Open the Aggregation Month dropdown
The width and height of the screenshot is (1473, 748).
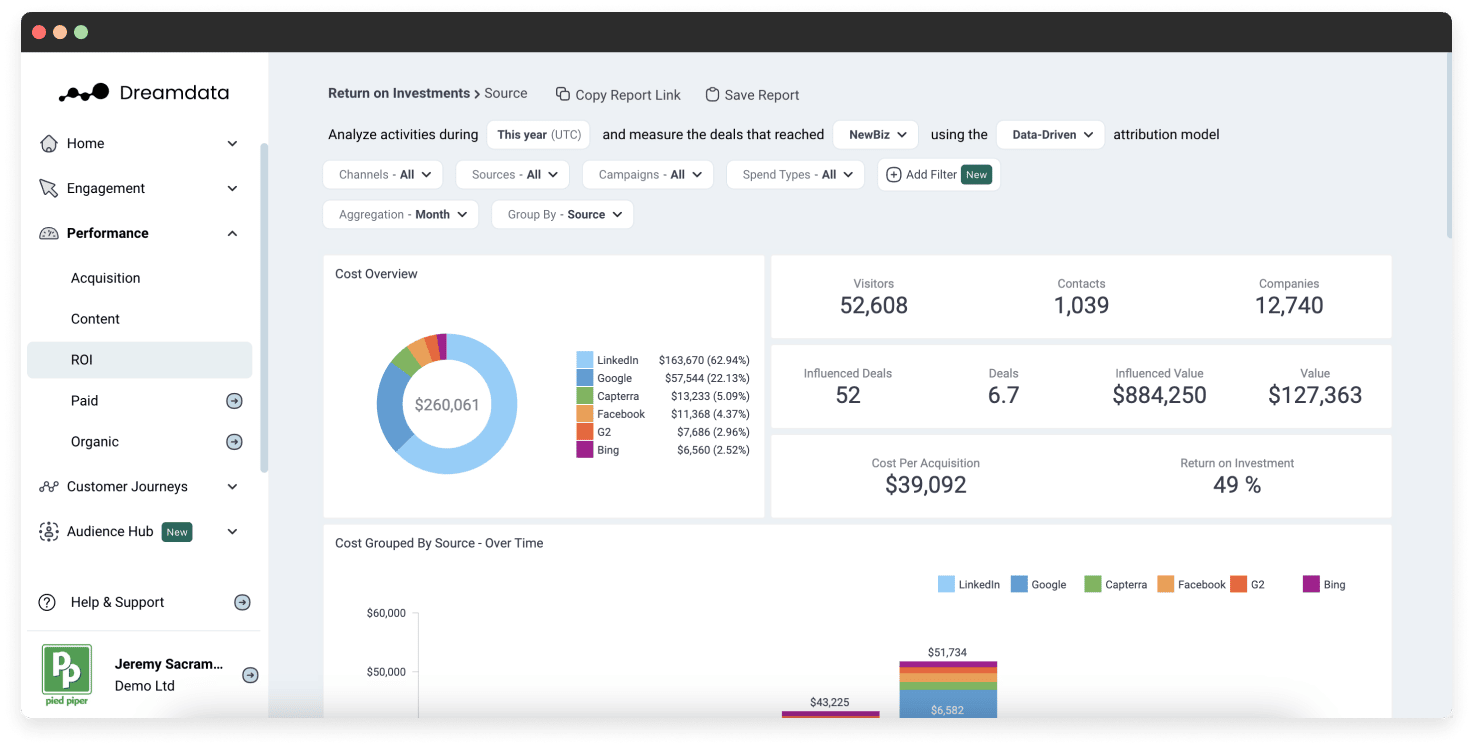tap(401, 214)
